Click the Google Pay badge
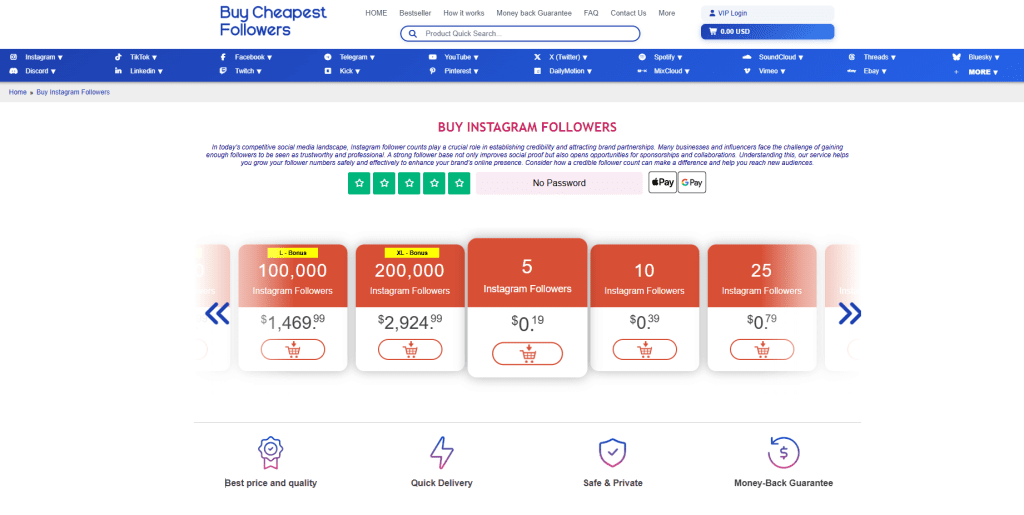Image resolution: width=1024 pixels, height=515 pixels. (x=692, y=183)
